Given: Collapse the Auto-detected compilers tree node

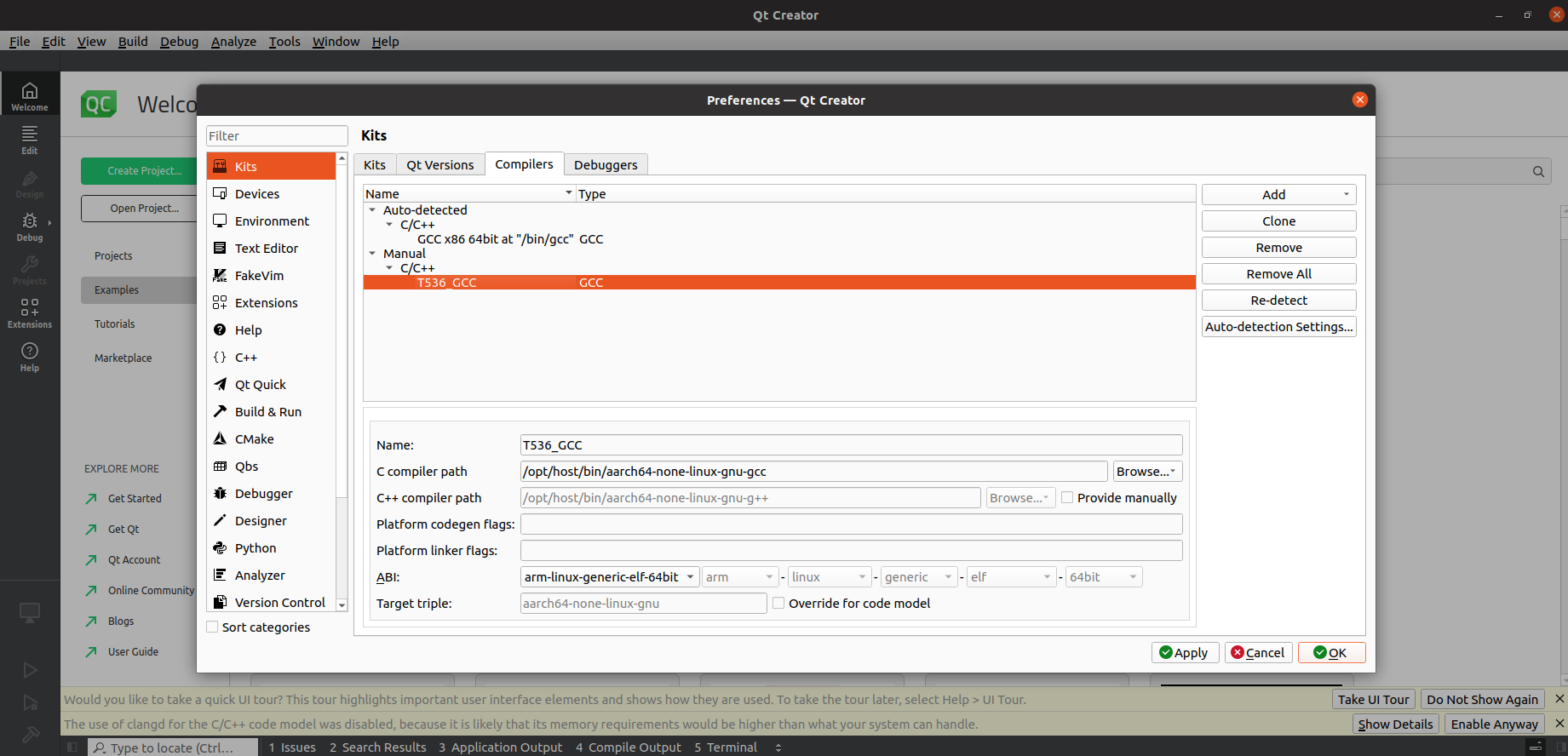Looking at the screenshot, I should coord(372,210).
